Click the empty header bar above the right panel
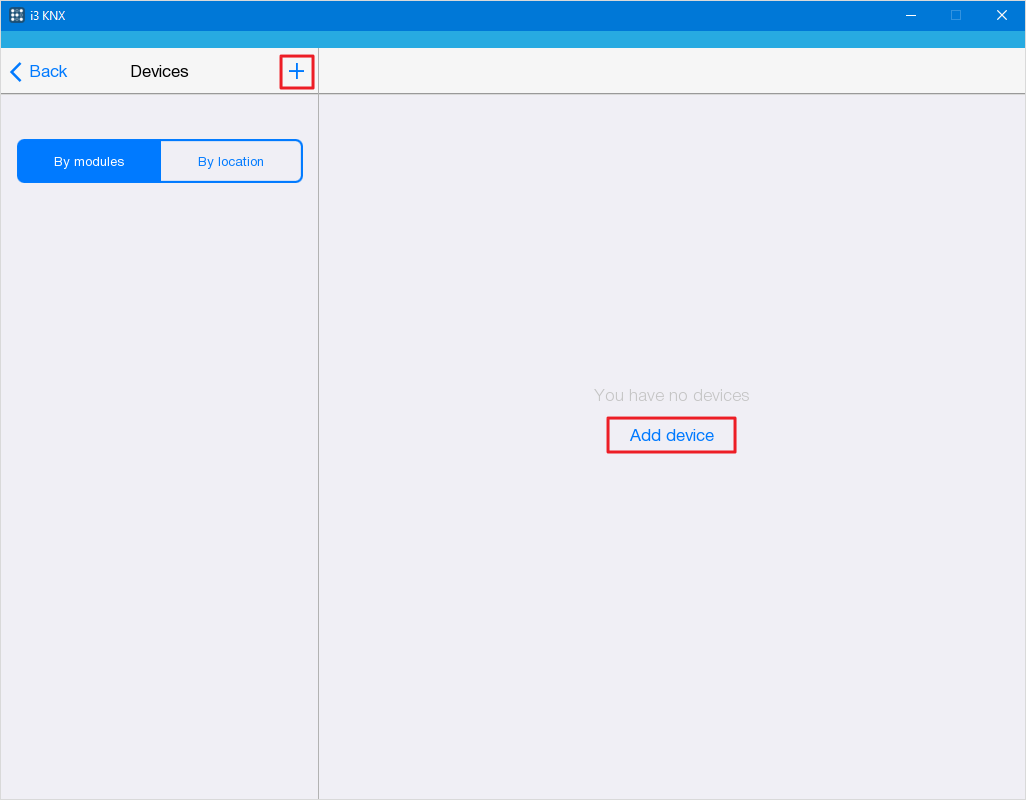 [670, 72]
